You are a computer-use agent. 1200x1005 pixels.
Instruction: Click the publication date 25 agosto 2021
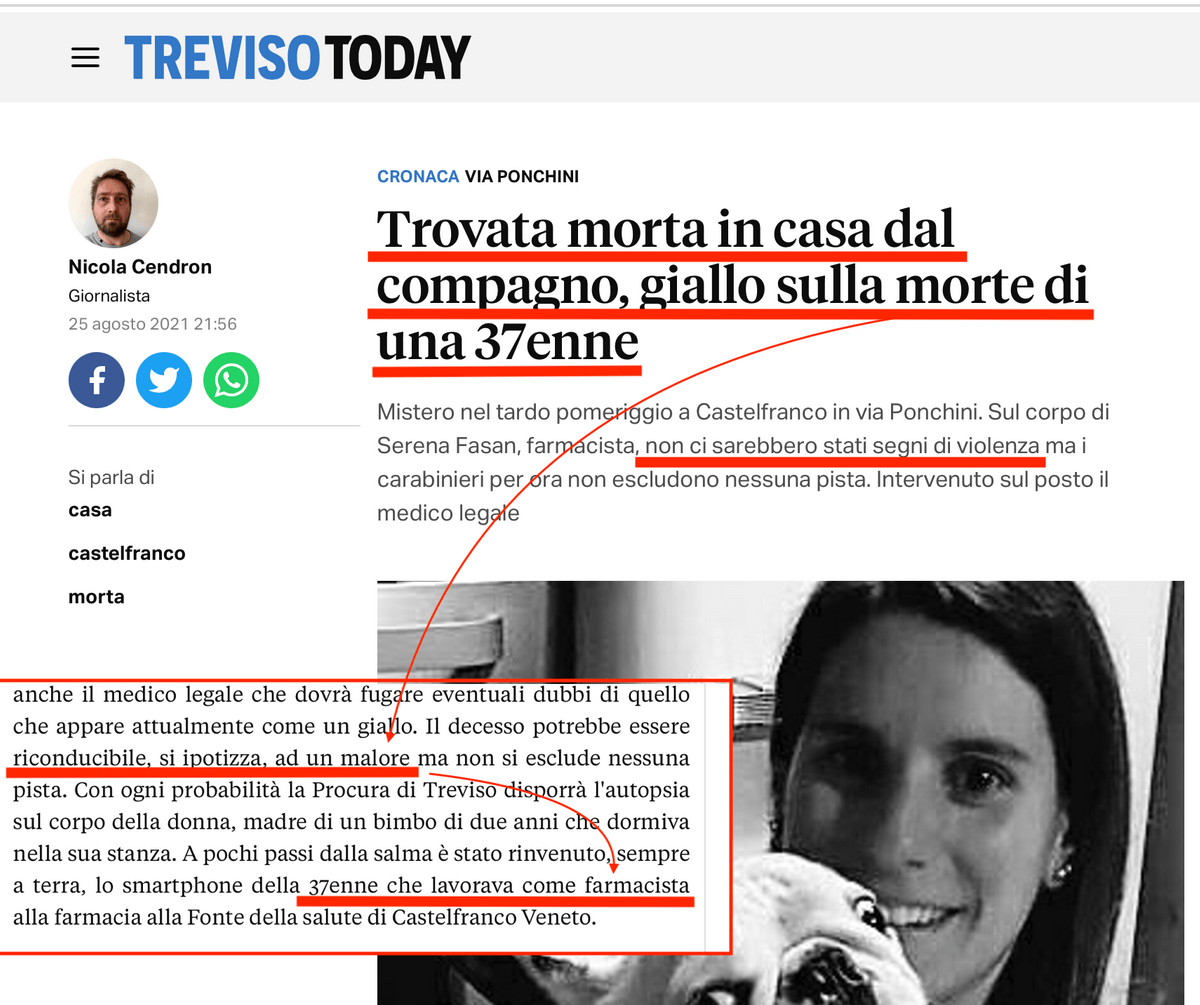152,324
